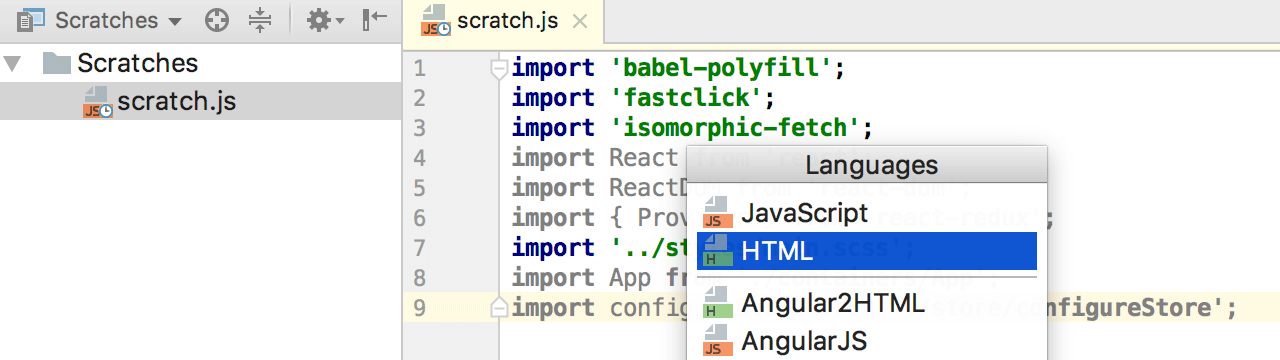Toggle code fold marker on line 9
The height and width of the screenshot is (360, 1280).
coord(498,308)
